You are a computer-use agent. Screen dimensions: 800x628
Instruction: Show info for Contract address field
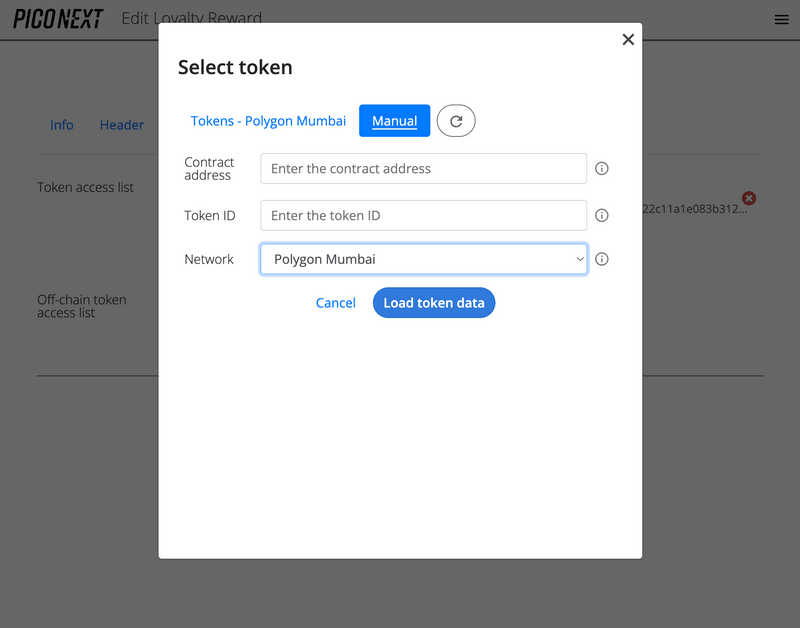[602, 169]
